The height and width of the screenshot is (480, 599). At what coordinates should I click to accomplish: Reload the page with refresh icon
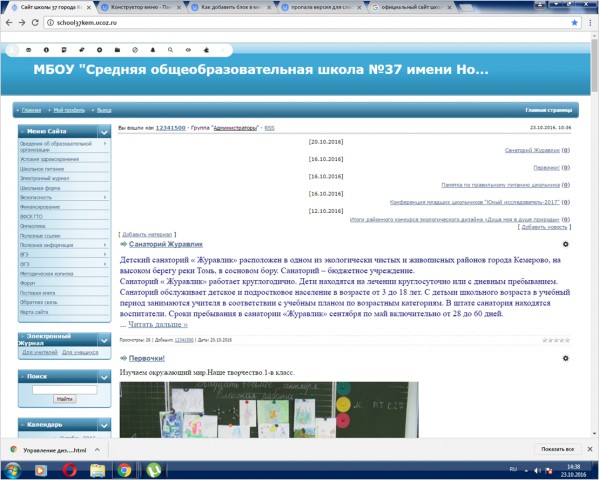(35, 23)
